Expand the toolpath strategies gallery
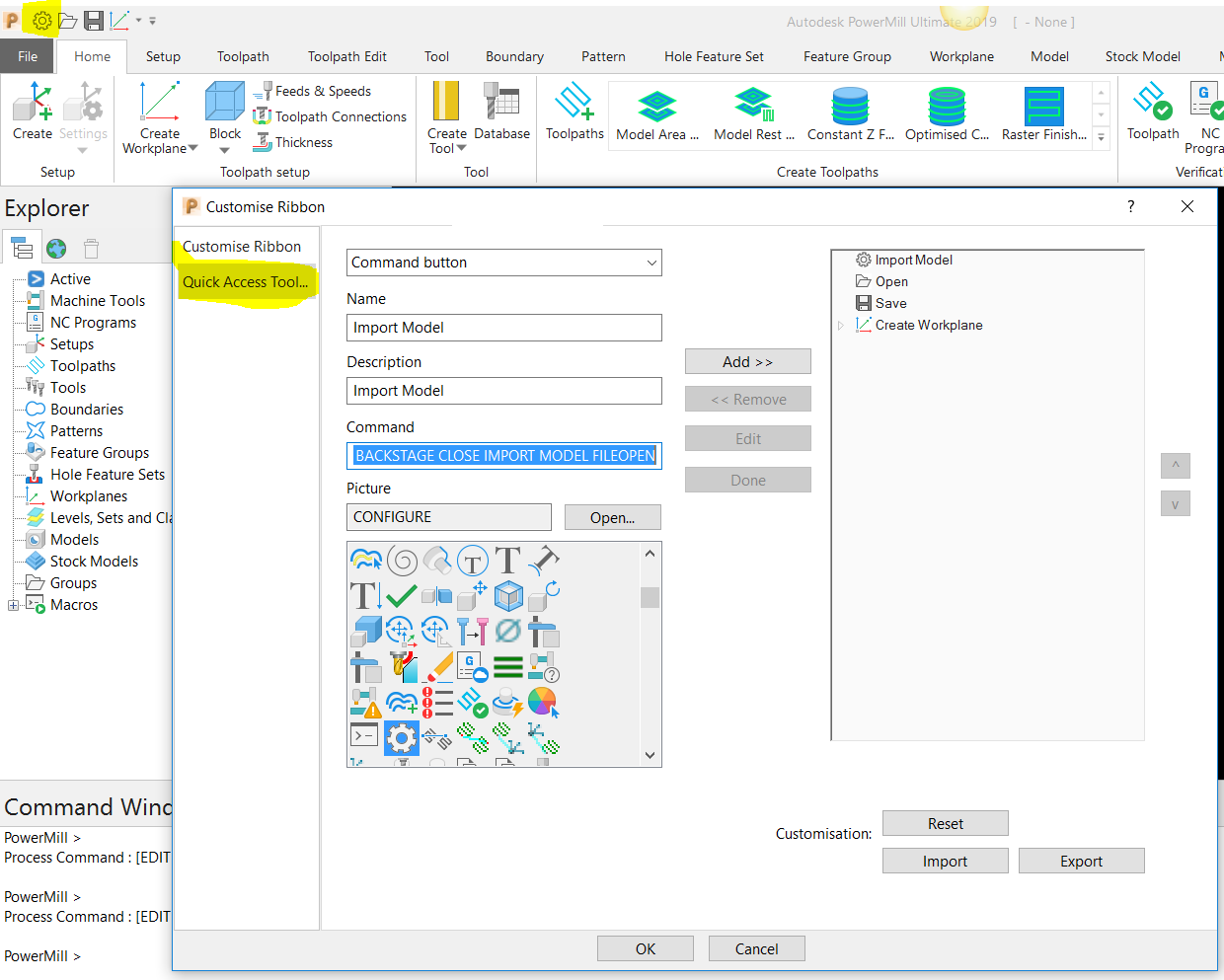1224x980 pixels. coord(1102,137)
